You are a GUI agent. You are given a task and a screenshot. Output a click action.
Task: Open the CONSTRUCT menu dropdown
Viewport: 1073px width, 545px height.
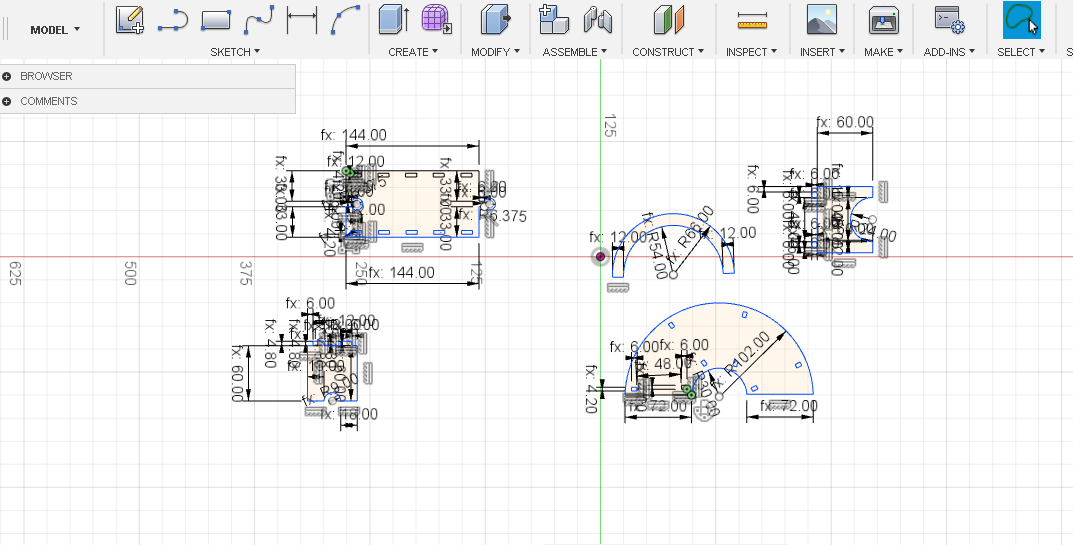[x=668, y=51]
